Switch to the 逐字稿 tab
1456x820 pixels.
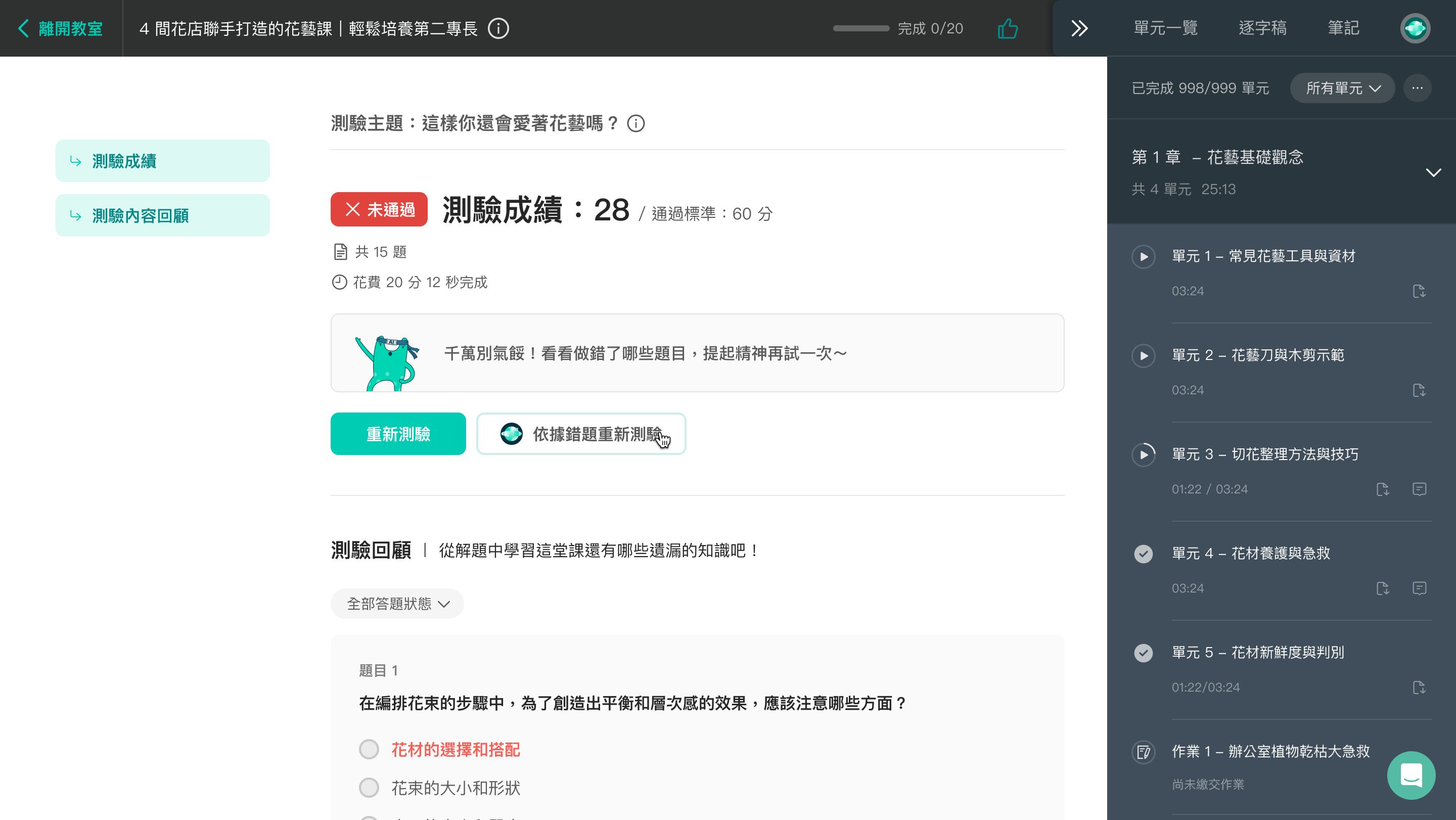pyautogui.click(x=1262, y=28)
